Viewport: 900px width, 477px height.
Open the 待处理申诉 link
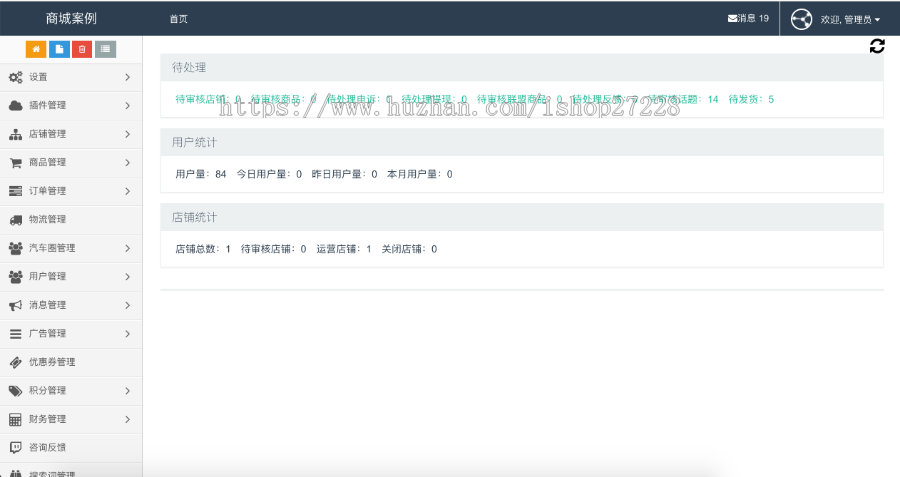(359, 99)
